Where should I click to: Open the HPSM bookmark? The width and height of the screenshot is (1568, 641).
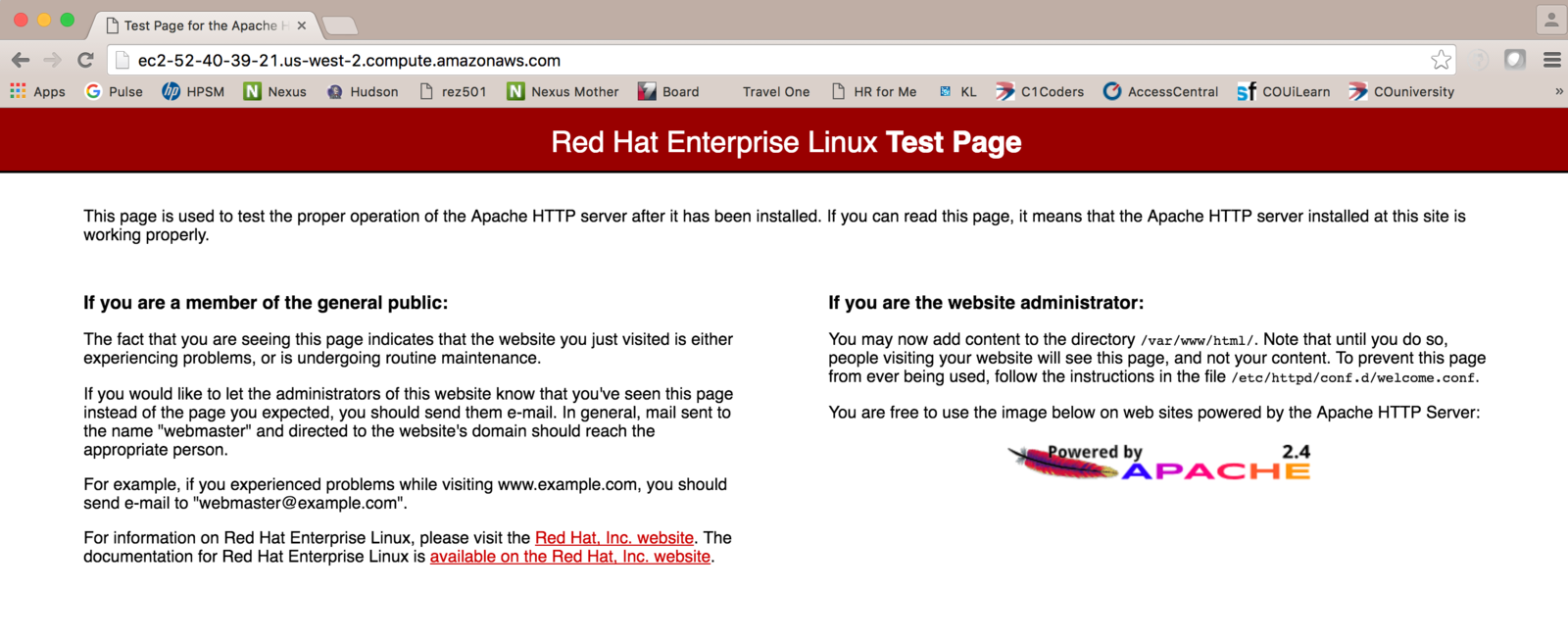pyautogui.click(x=193, y=91)
